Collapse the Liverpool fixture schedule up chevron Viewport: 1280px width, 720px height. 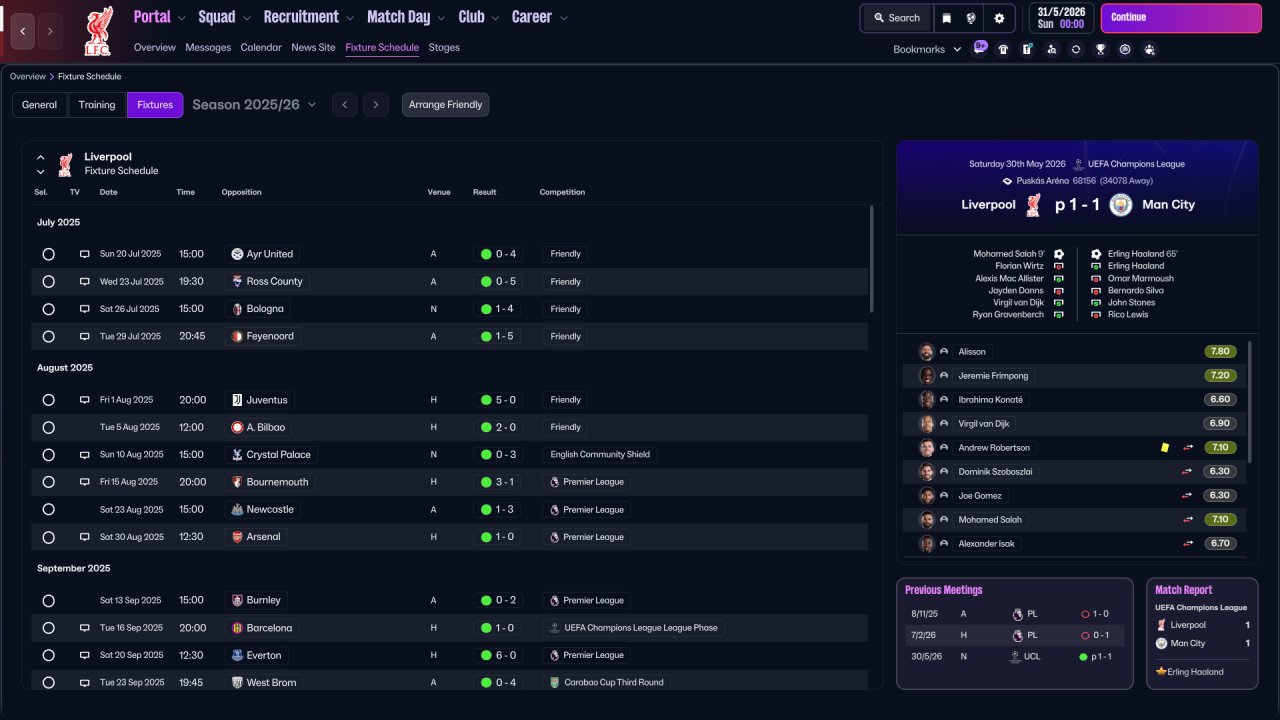point(41,158)
